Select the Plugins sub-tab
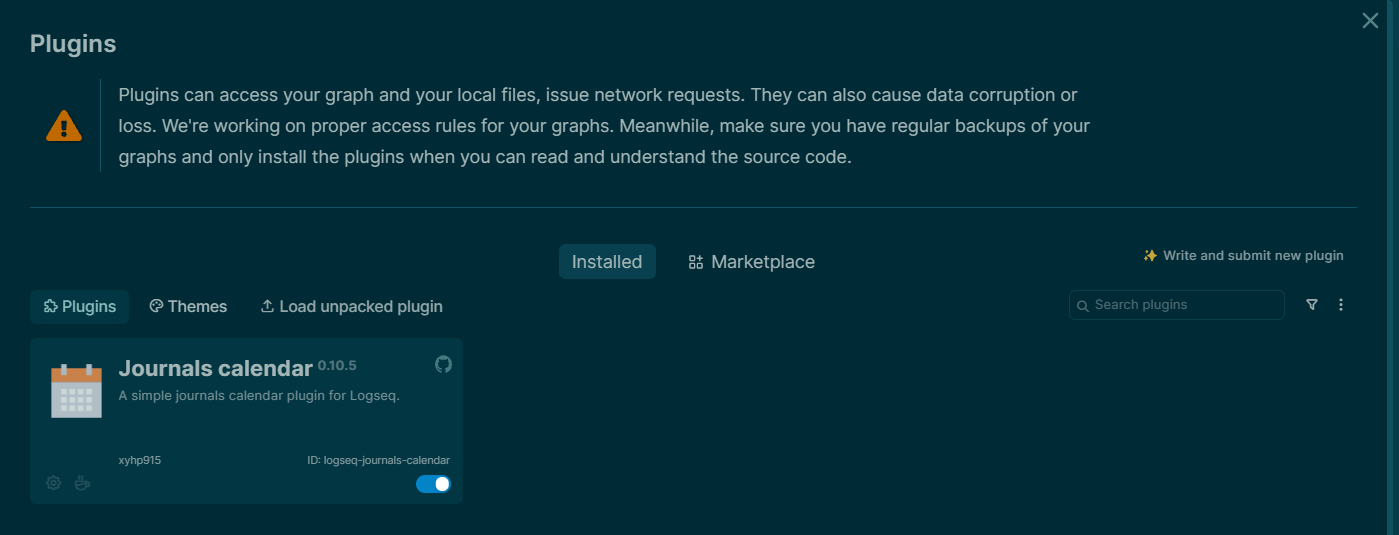This screenshot has width=1399, height=535. click(80, 307)
